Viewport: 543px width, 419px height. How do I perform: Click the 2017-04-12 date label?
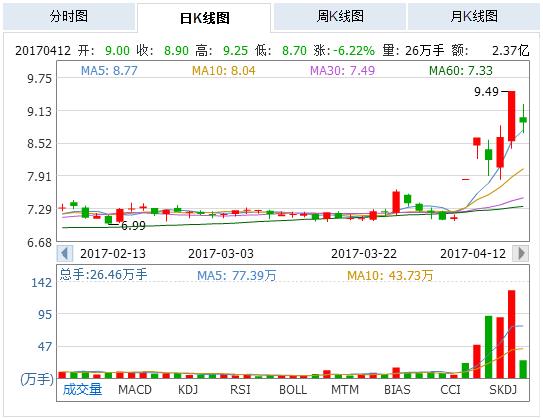tap(473, 254)
